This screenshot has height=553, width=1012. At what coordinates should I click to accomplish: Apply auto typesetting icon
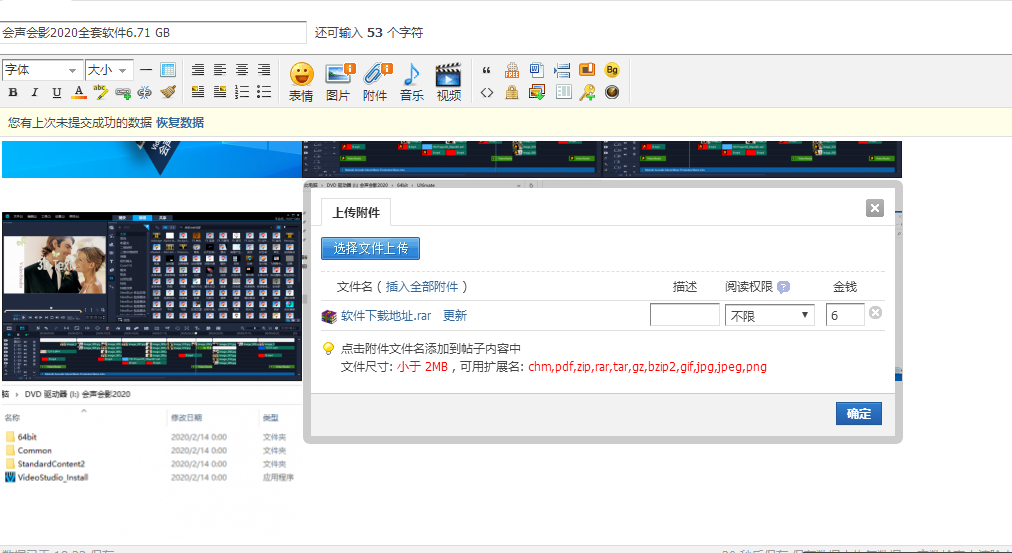(x=198, y=70)
